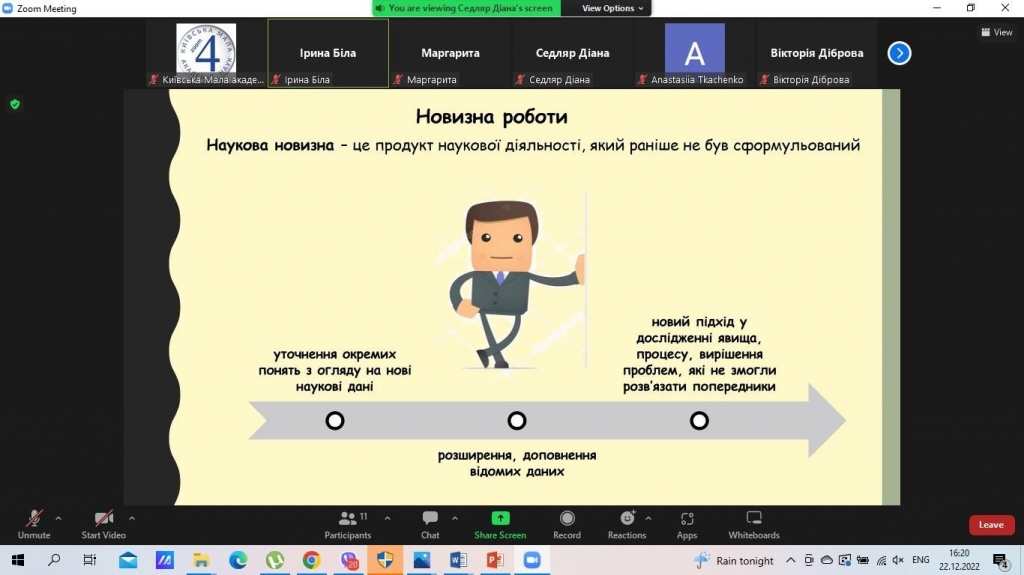Open the 'Rain tonight' weather widget
Viewport: 1024px width, 575px height.
[733, 560]
